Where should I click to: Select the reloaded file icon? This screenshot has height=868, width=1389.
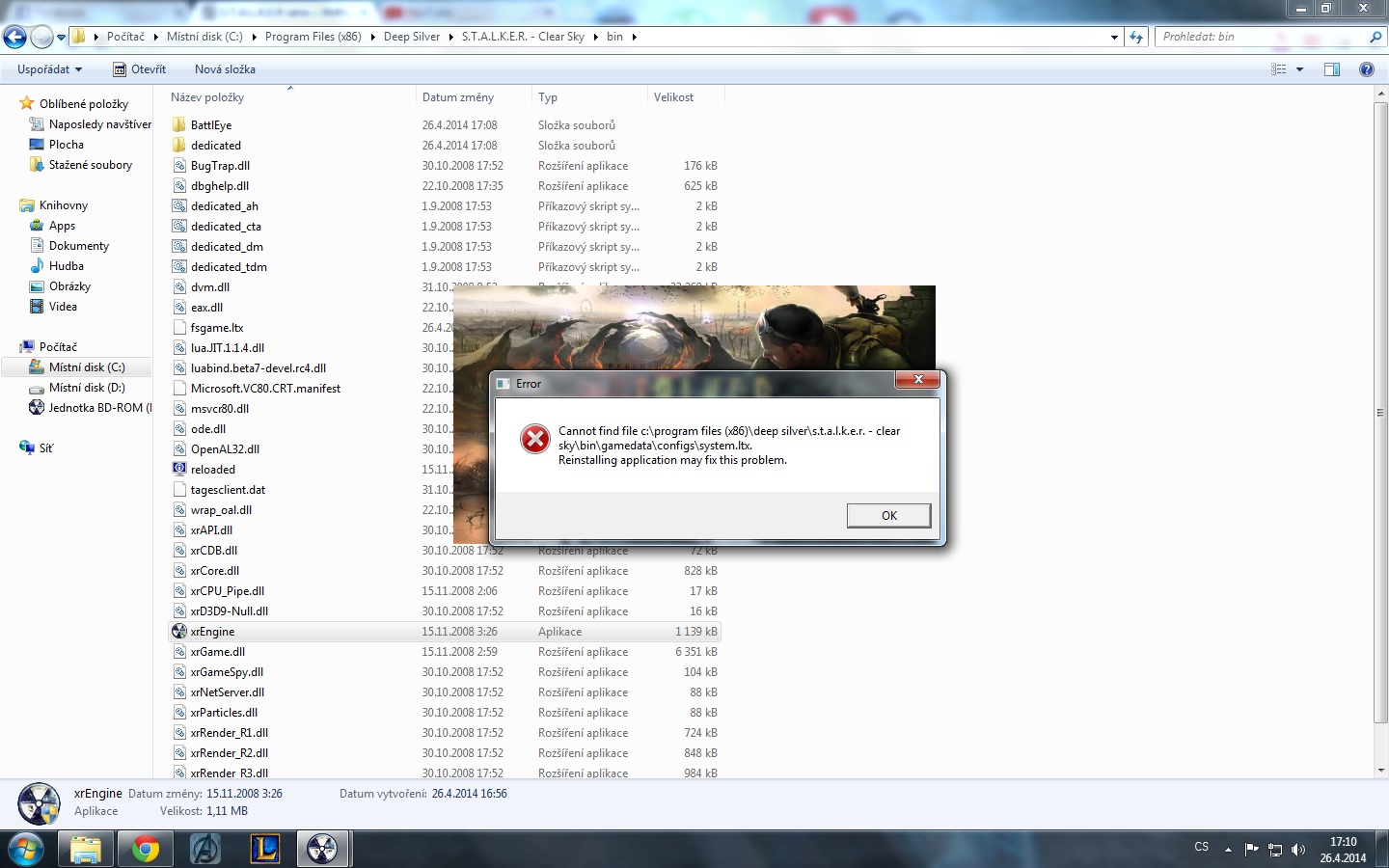[x=178, y=470]
